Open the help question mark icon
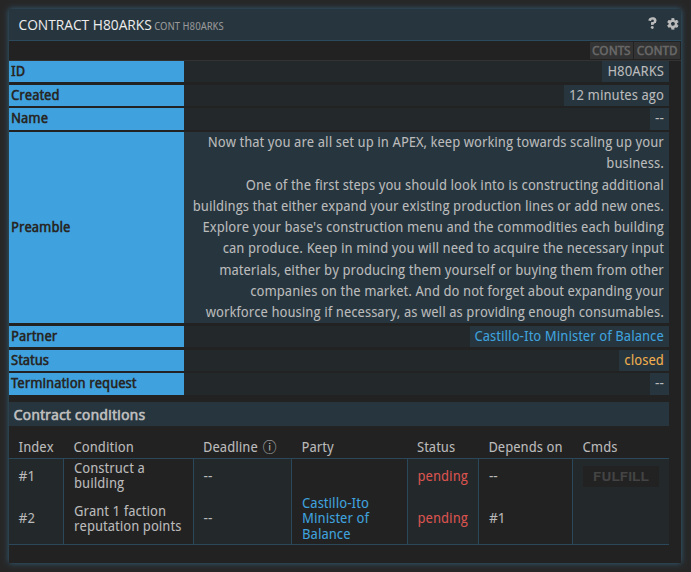Viewport: 691px width, 572px height. click(x=652, y=24)
